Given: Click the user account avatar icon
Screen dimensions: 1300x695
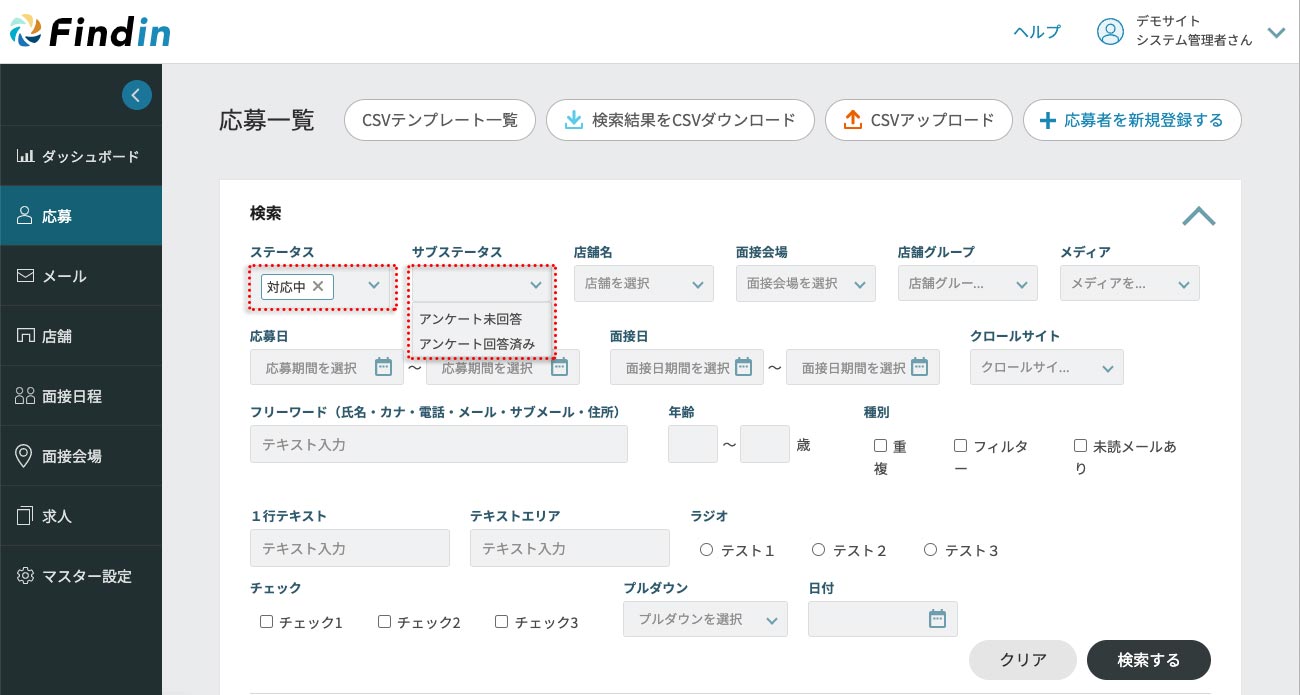Looking at the screenshot, I should (x=1110, y=32).
